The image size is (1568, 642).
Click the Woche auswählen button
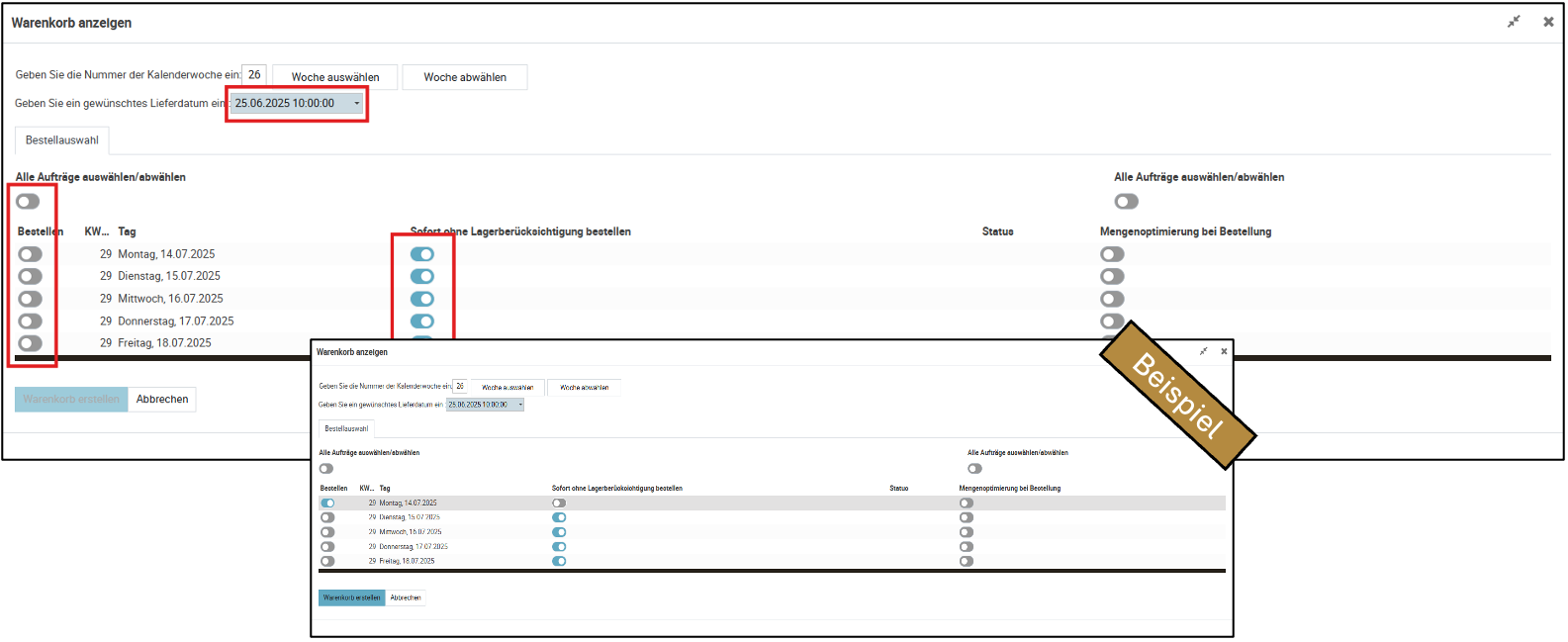point(334,77)
